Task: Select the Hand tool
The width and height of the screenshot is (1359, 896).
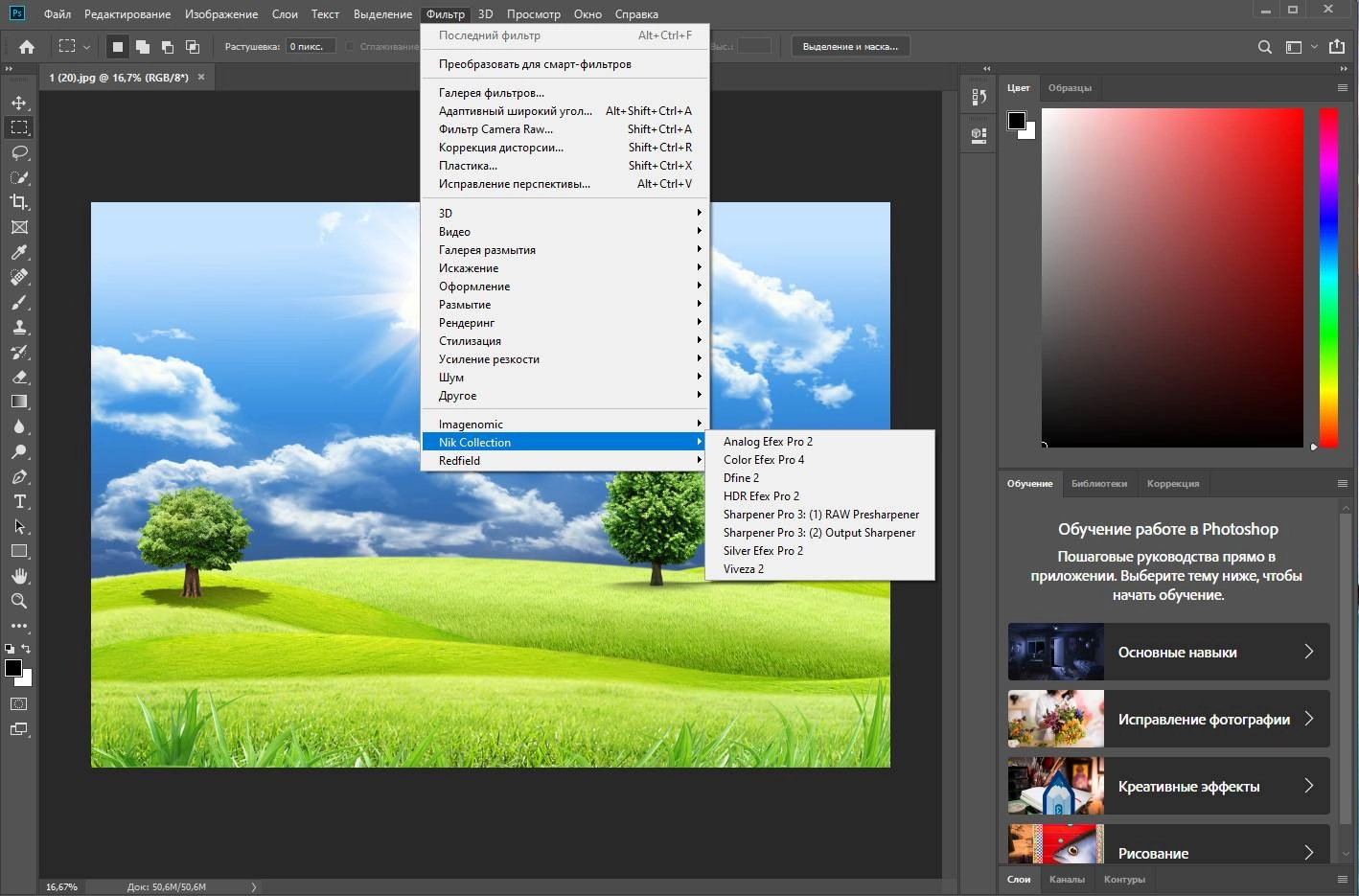Action: pyautogui.click(x=19, y=576)
